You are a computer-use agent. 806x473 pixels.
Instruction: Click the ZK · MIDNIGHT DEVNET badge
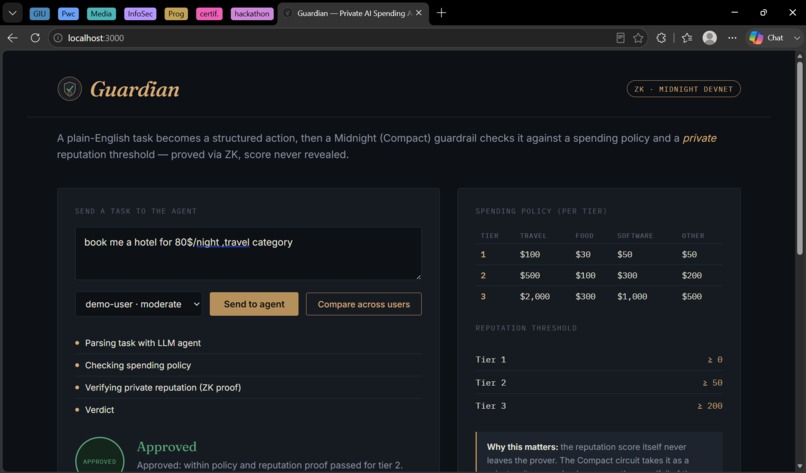(683, 89)
